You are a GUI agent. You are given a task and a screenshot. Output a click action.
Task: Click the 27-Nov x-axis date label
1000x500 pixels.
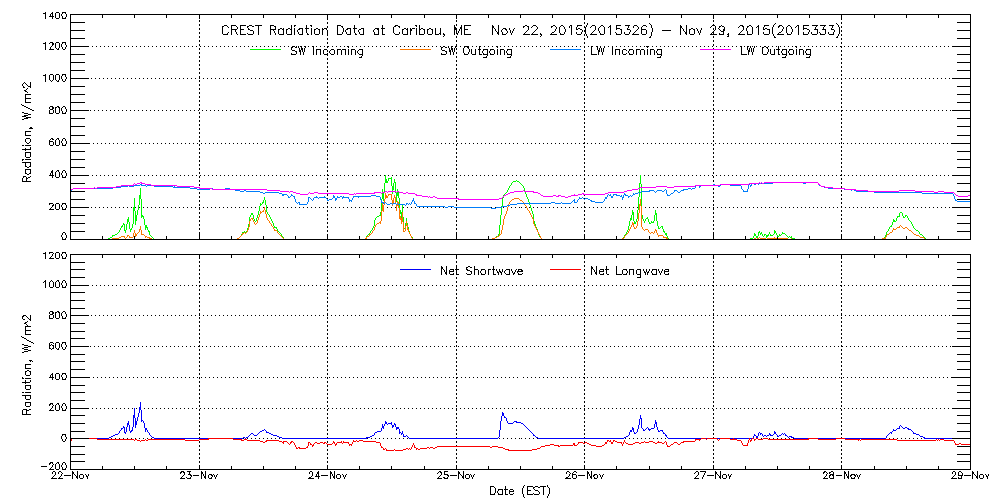pyautogui.click(x=713, y=476)
